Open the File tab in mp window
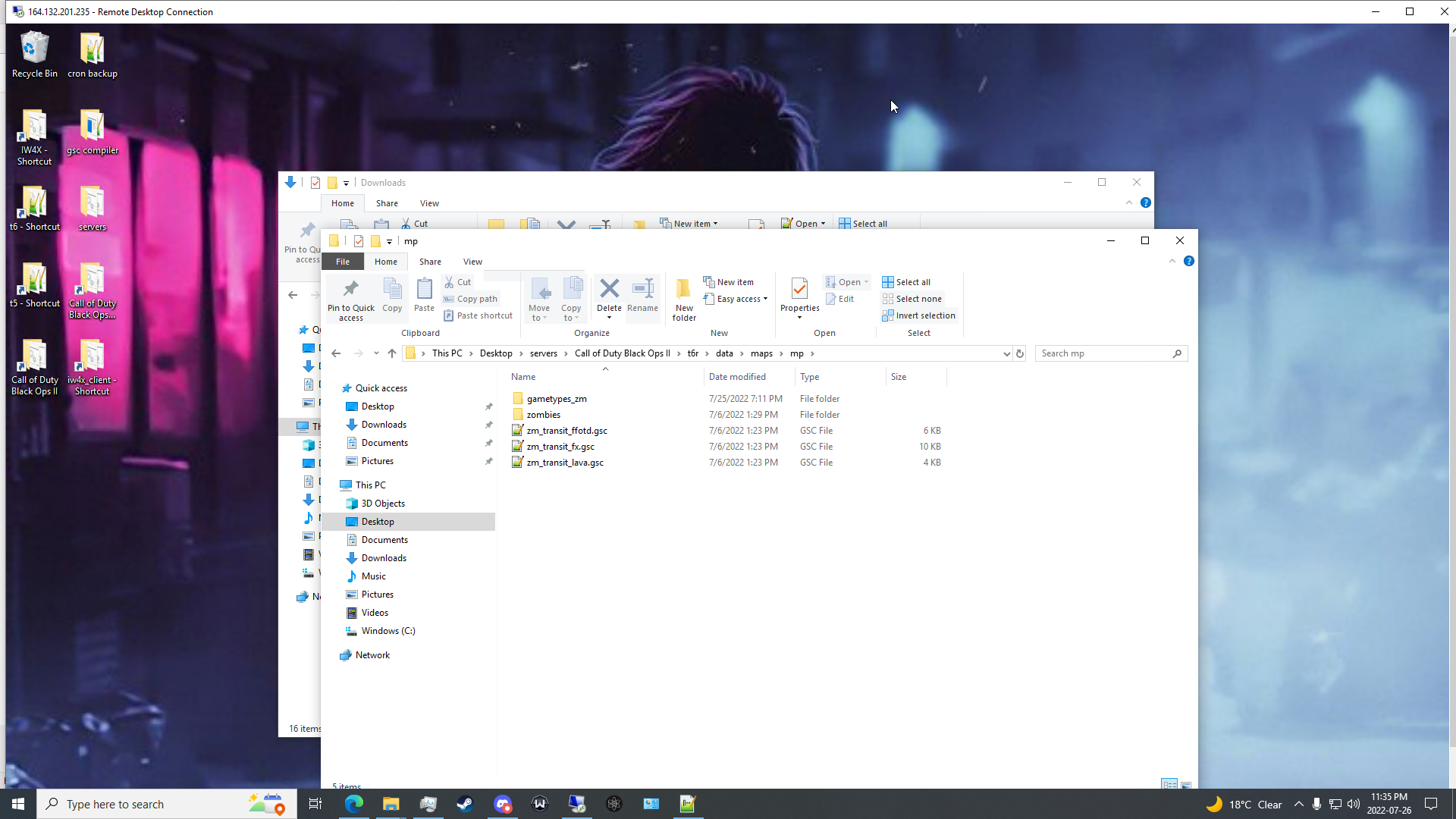The width and height of the screenshot is (1456, 819). pos(343,262)
